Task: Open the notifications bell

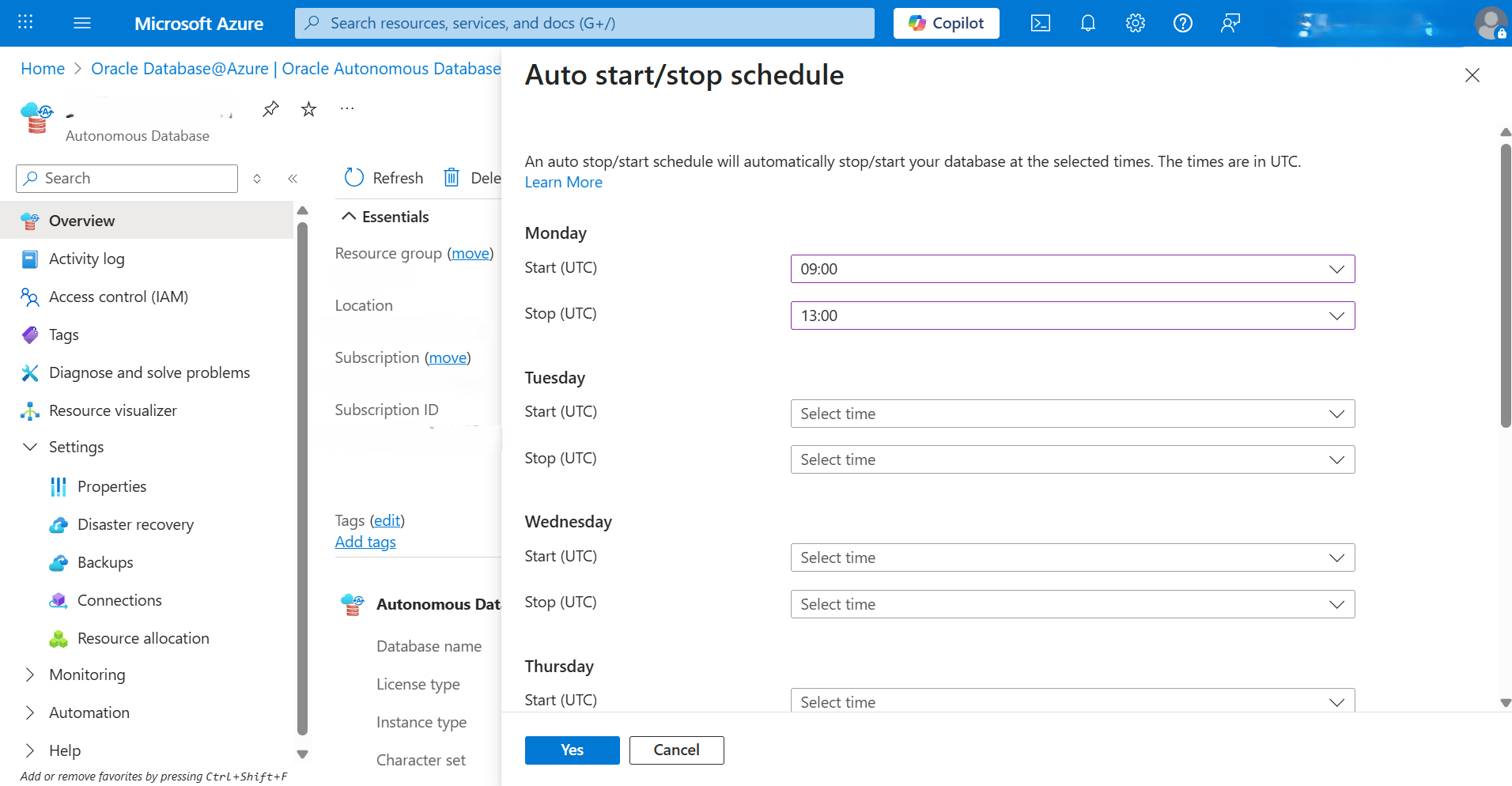Action: [1087, 23]
